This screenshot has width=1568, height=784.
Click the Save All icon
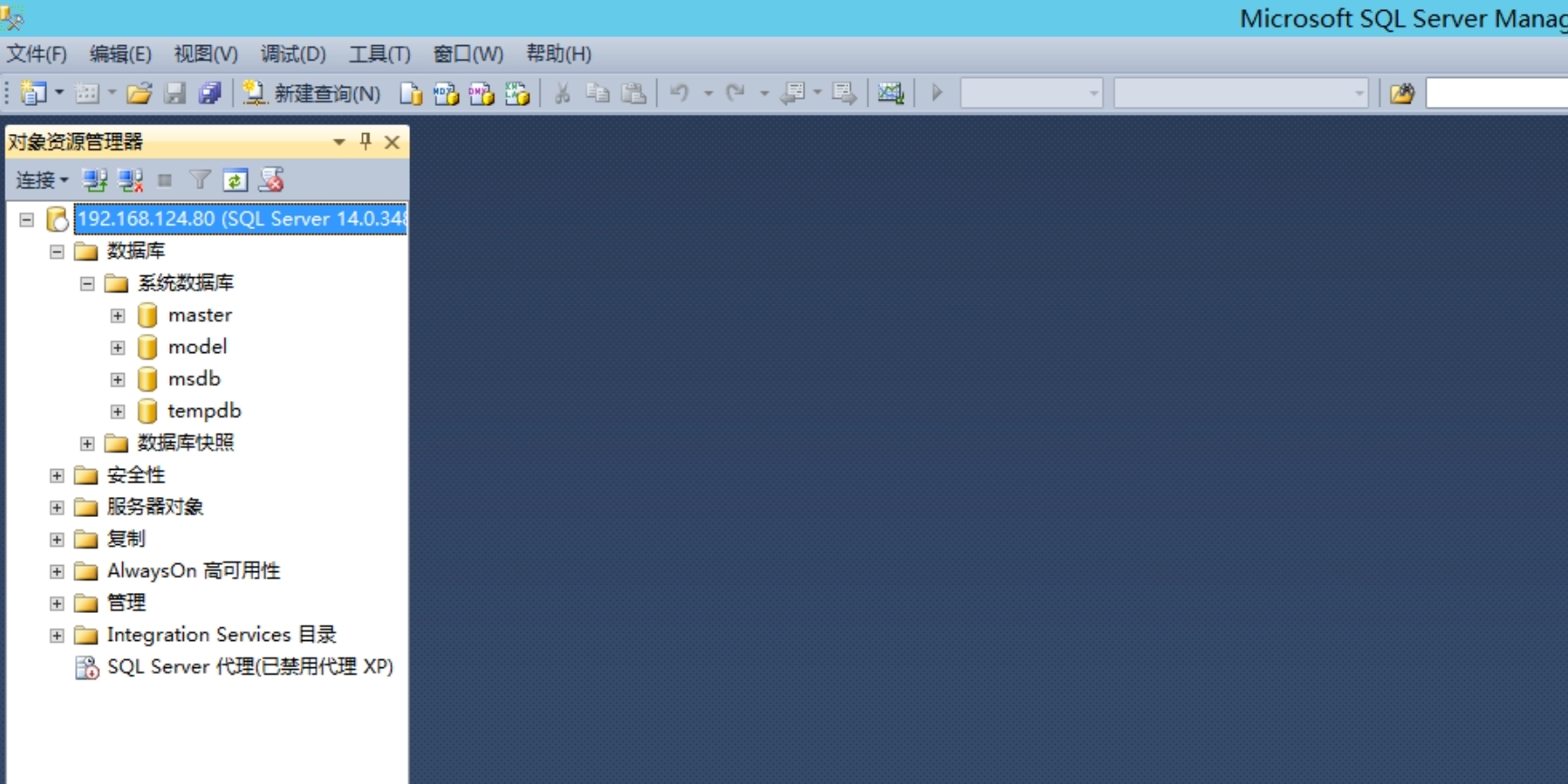tap(210, 92)
